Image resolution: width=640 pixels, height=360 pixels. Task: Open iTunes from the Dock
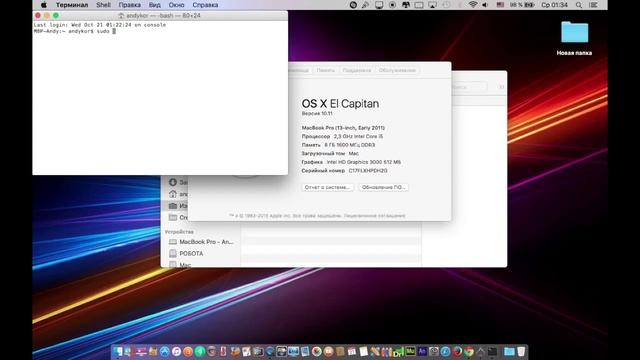point(176,352)
